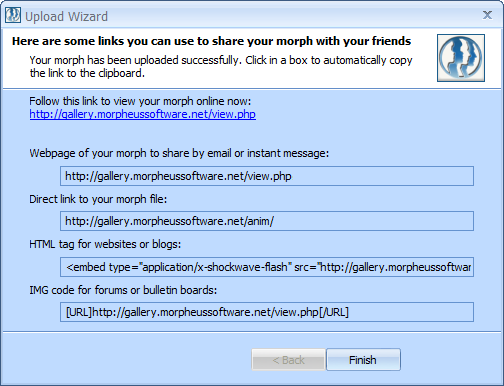Click the Morpheus faces logo in header
Screen dimensions: 504x386
click(461, 58)
